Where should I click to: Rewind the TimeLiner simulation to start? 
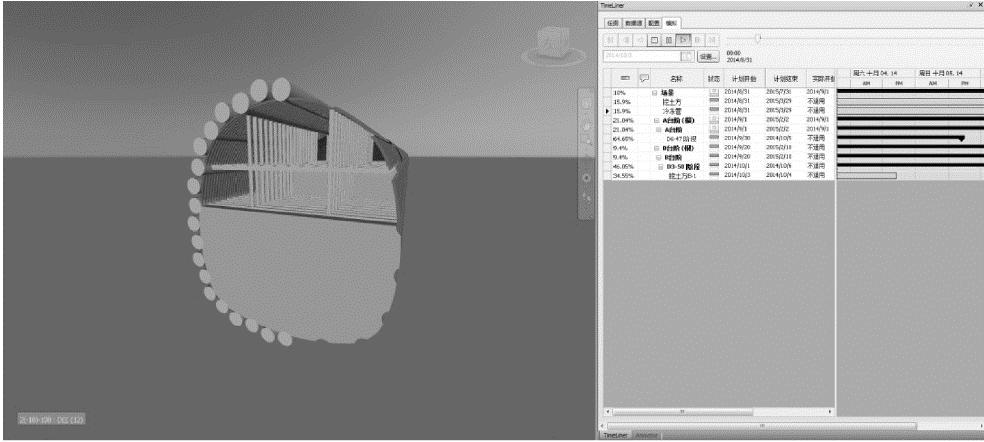tap(611, 40)
